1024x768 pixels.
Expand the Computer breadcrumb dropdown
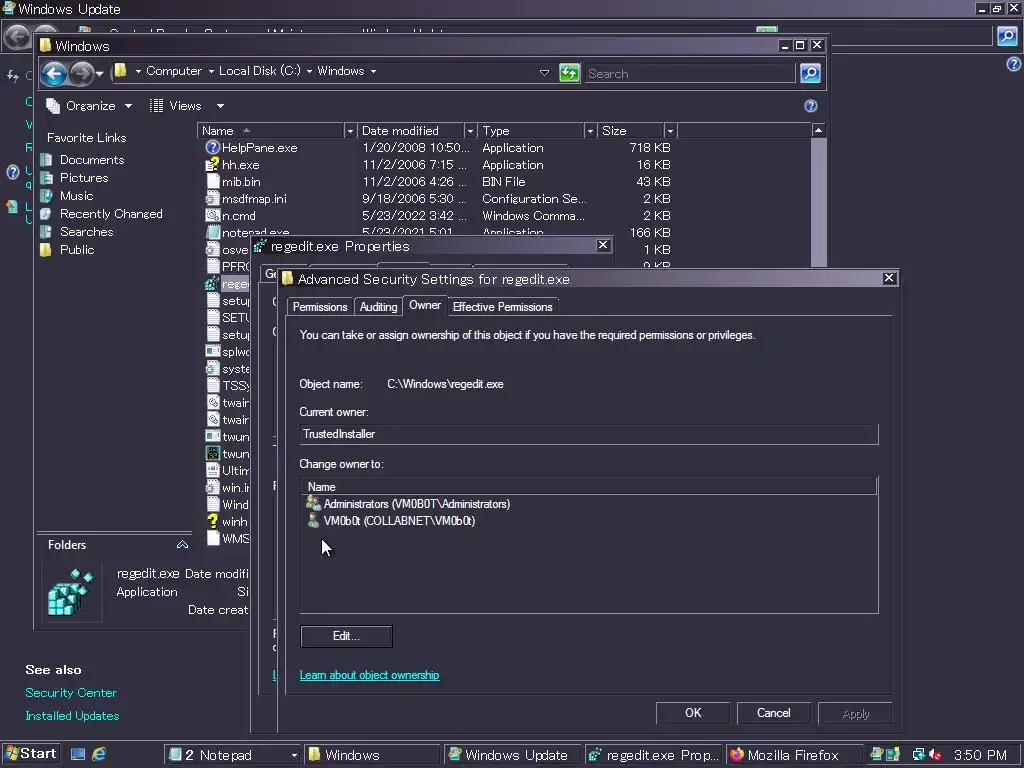click(212, 71)
